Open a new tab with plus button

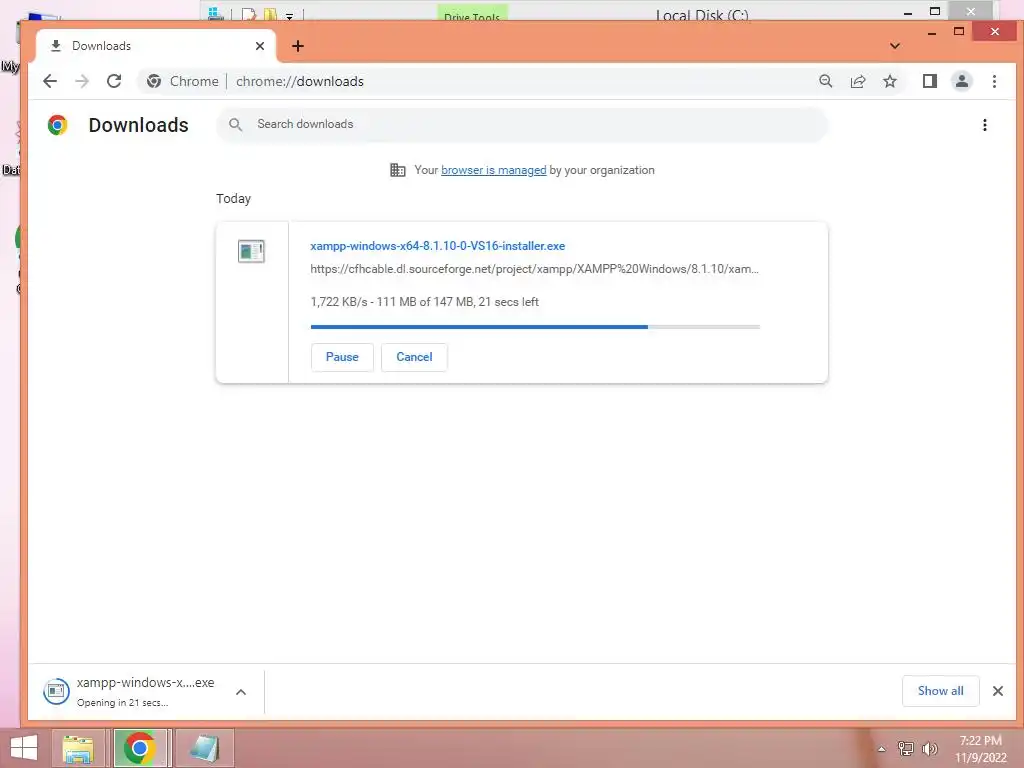click(x=298, y=46)
